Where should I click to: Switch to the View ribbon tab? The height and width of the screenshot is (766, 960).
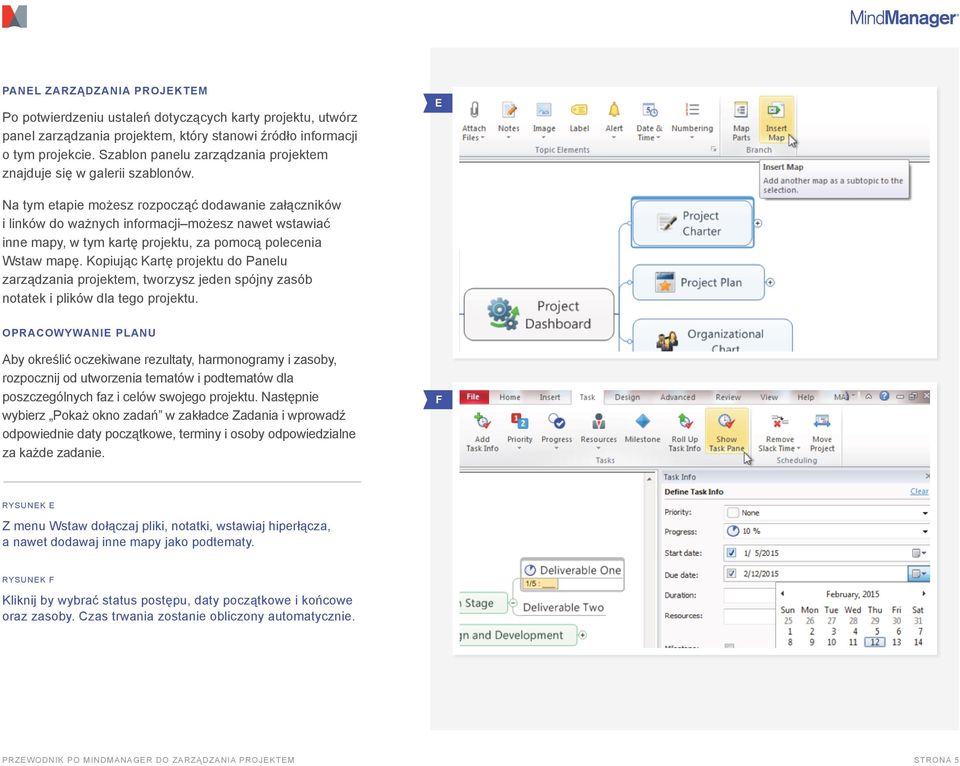(x=769, y=397)
